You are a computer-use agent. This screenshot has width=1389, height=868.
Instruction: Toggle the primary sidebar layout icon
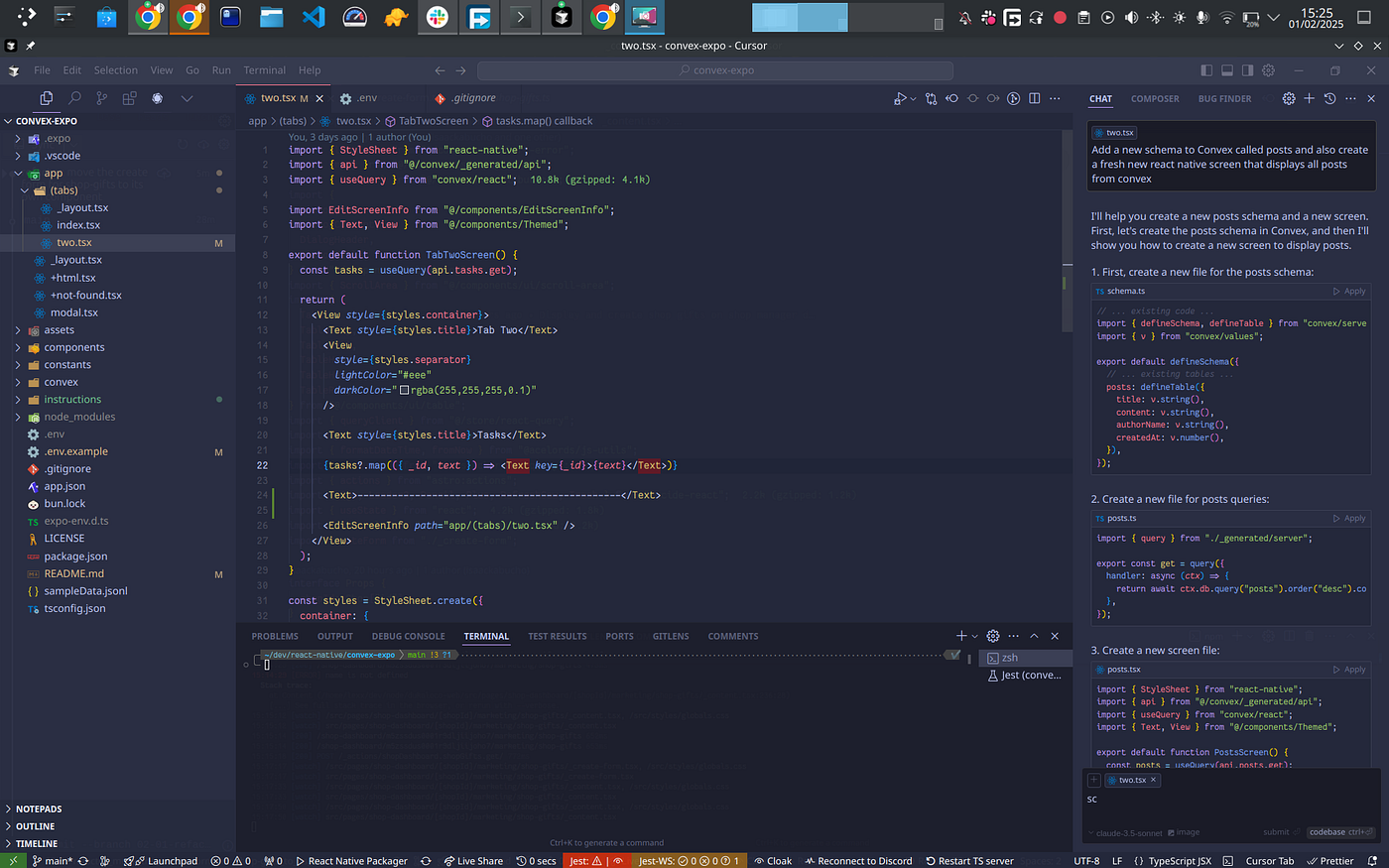[x=1206, y=70]
